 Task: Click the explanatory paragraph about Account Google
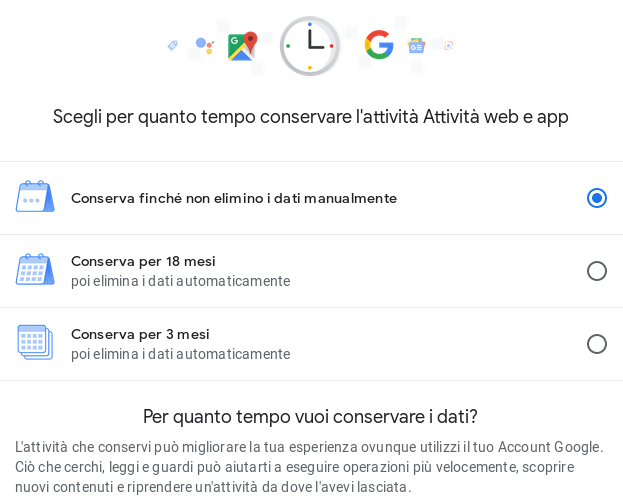tap(310, 467)
